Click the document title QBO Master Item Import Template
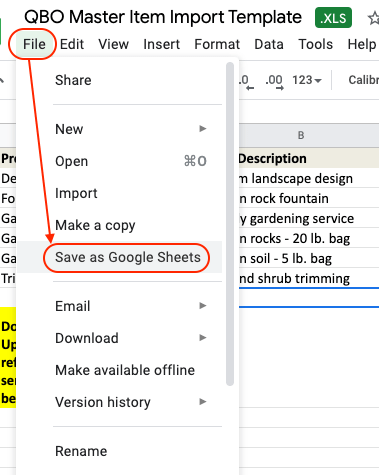The width and height of the screenshot is (379, 475). click(x=163, y=17)
